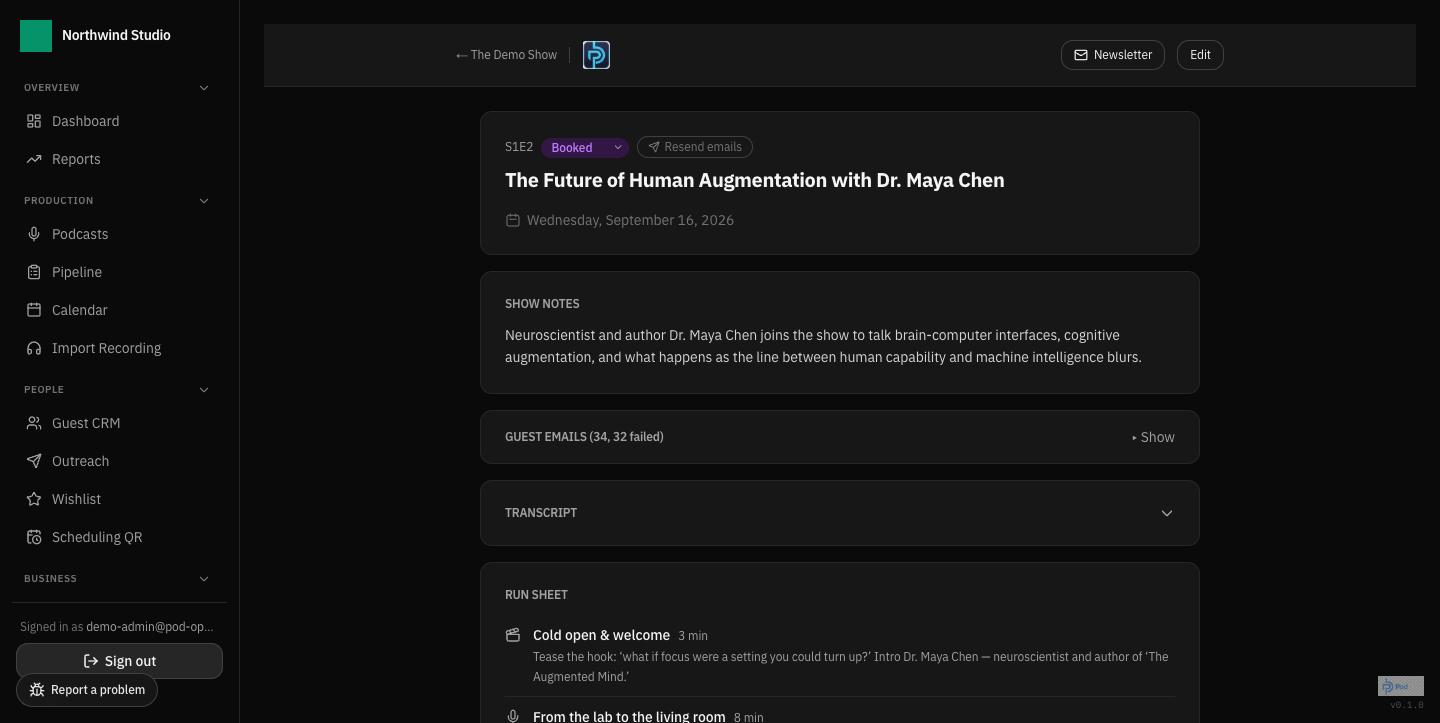The image size is (1440, 723).
Task: Click the Show Notes heading
Action: [542, 304]
